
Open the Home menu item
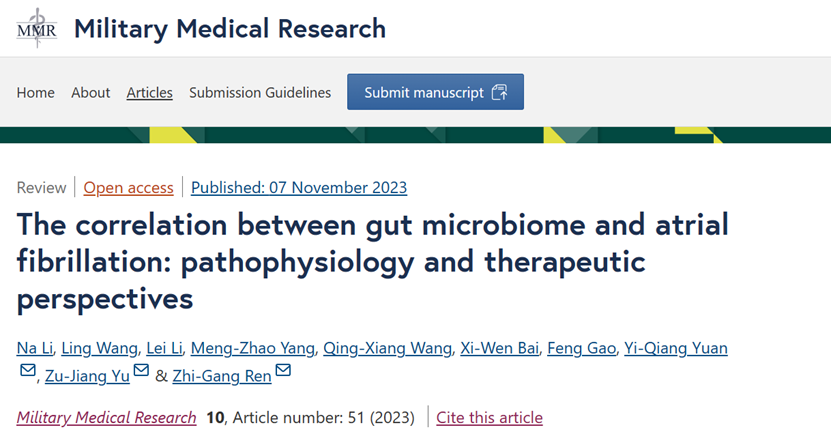(x=36, y=92)
